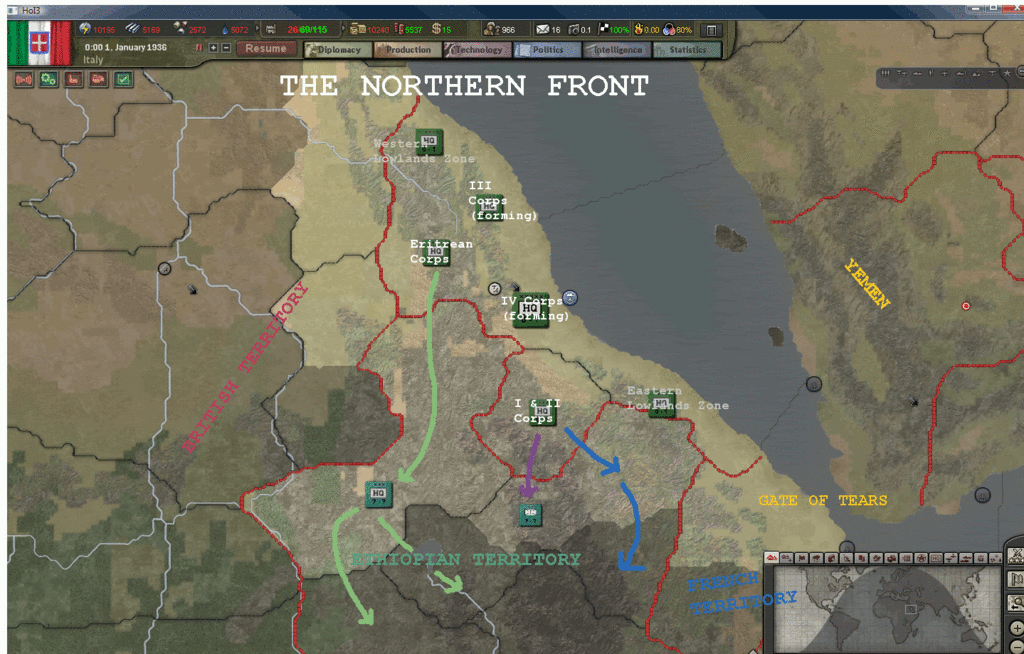Open the Diplomacy tab
The image size is (1024, 654).
[338, 50]
